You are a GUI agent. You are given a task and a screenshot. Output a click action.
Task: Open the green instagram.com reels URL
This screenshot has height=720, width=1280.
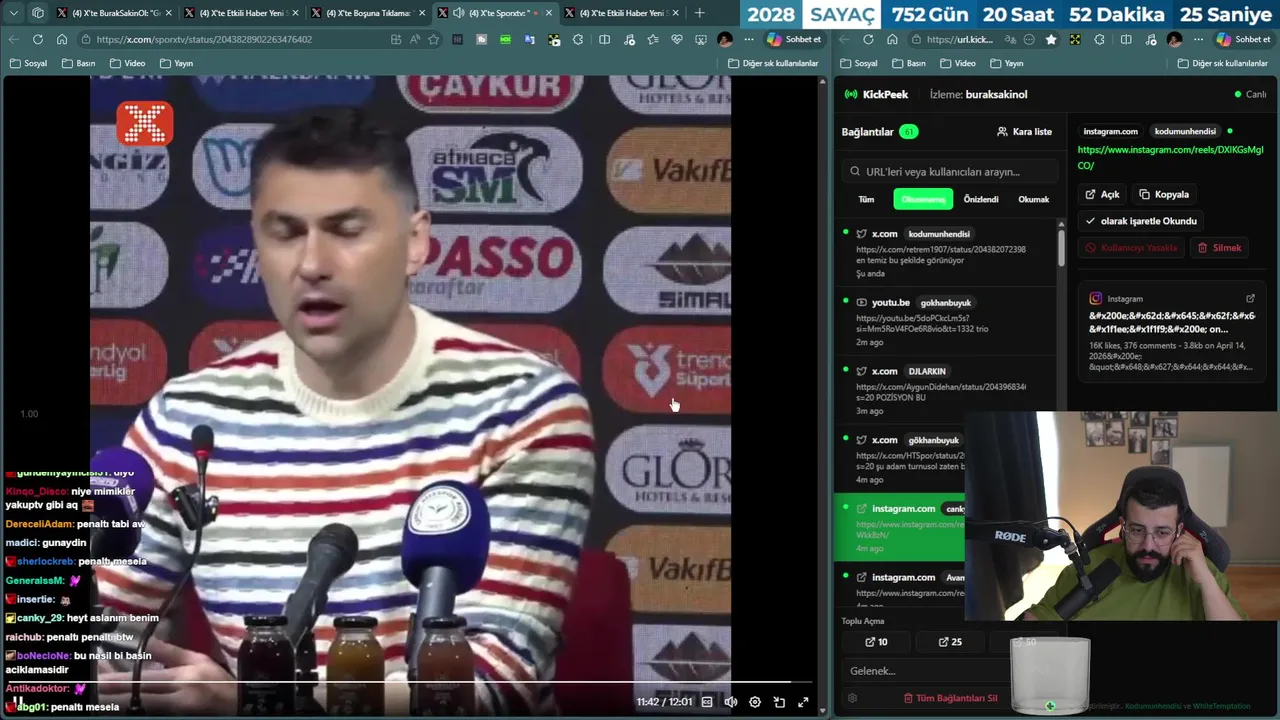1170,157
